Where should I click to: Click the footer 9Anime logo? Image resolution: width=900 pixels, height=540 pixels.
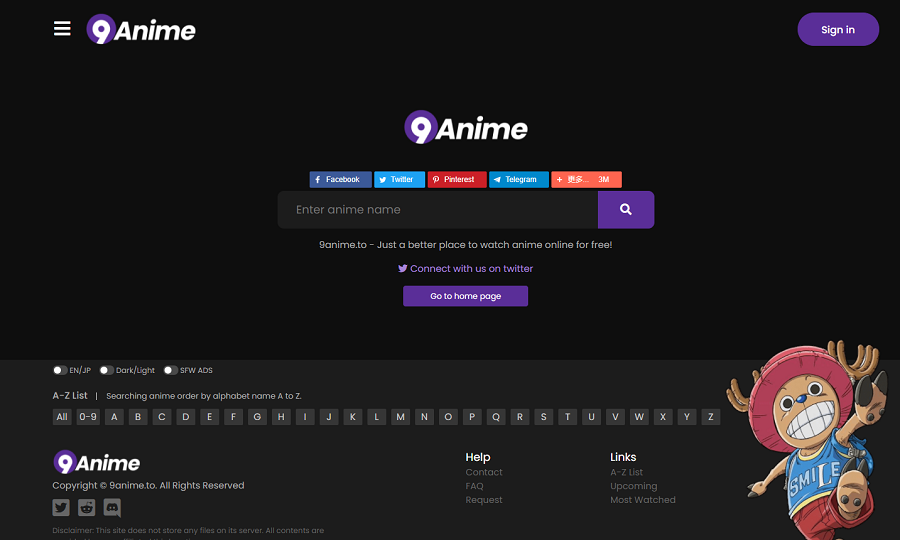(96, 462)
